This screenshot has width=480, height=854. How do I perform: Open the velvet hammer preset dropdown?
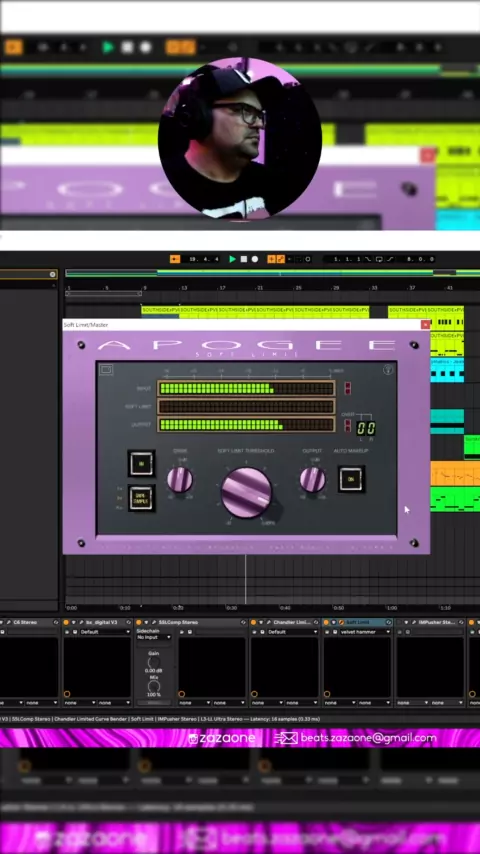tap(365, 632)
